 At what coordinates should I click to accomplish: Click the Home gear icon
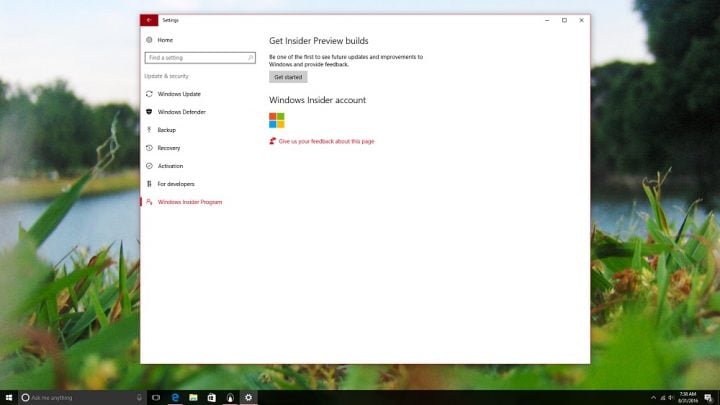(x=149, y=40)
